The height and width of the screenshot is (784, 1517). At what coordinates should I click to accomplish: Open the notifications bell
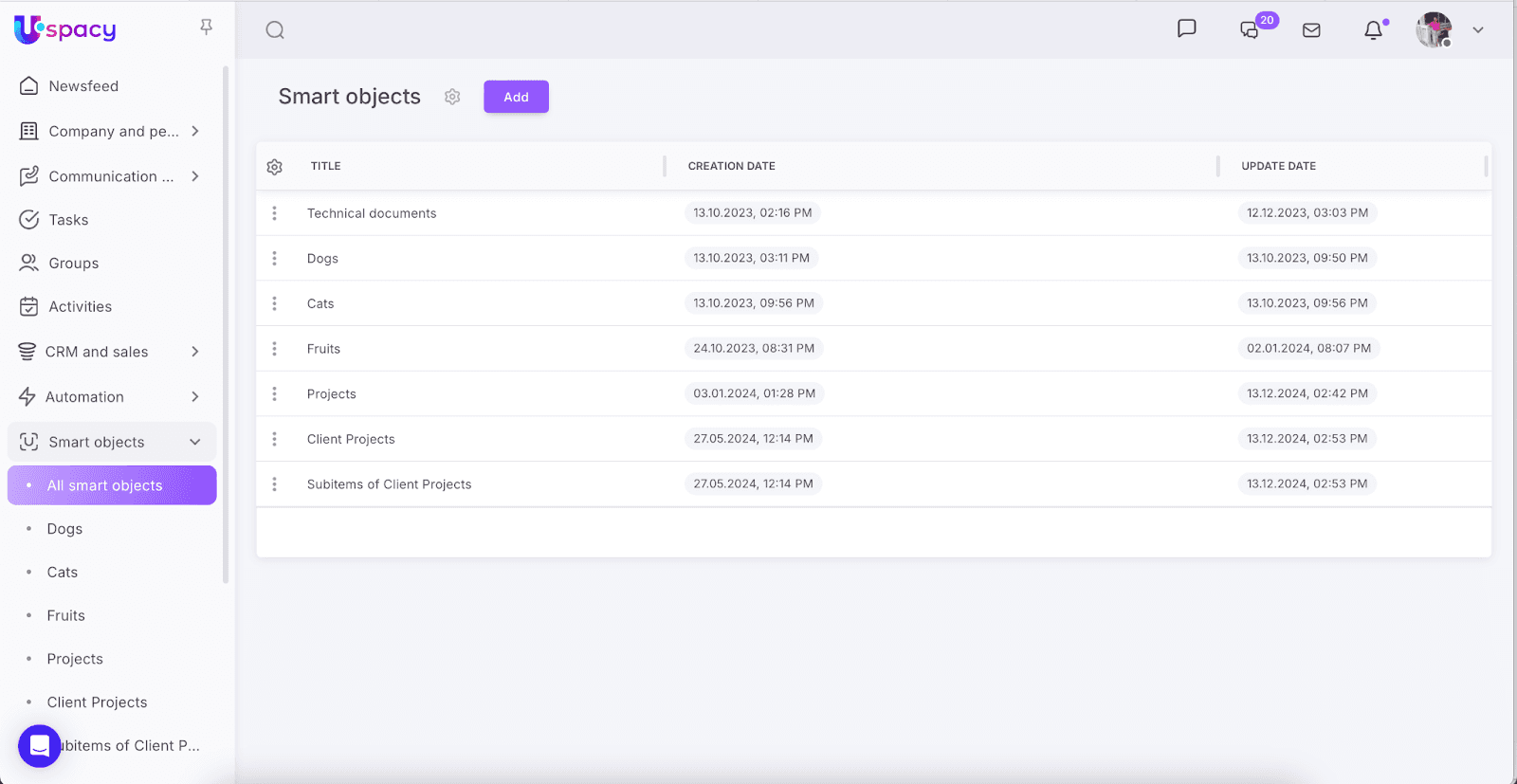click(x=1373, y=30)
